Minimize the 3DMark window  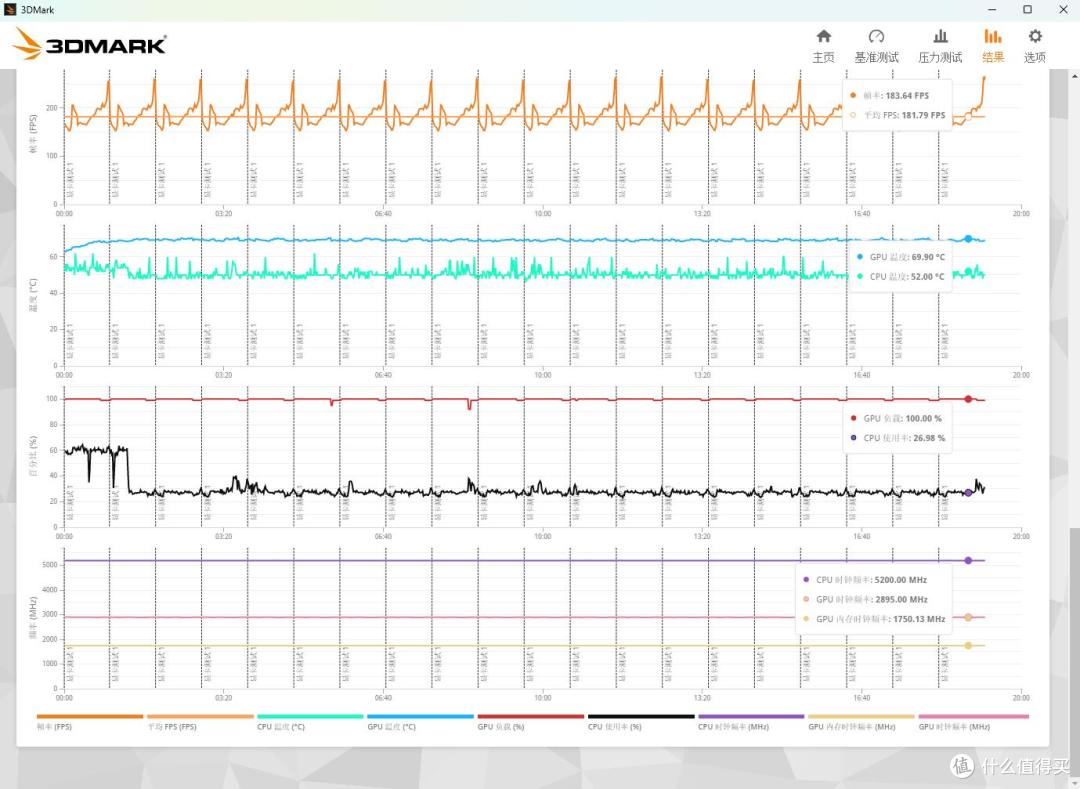pyautogui.click(x=992, y=10)
